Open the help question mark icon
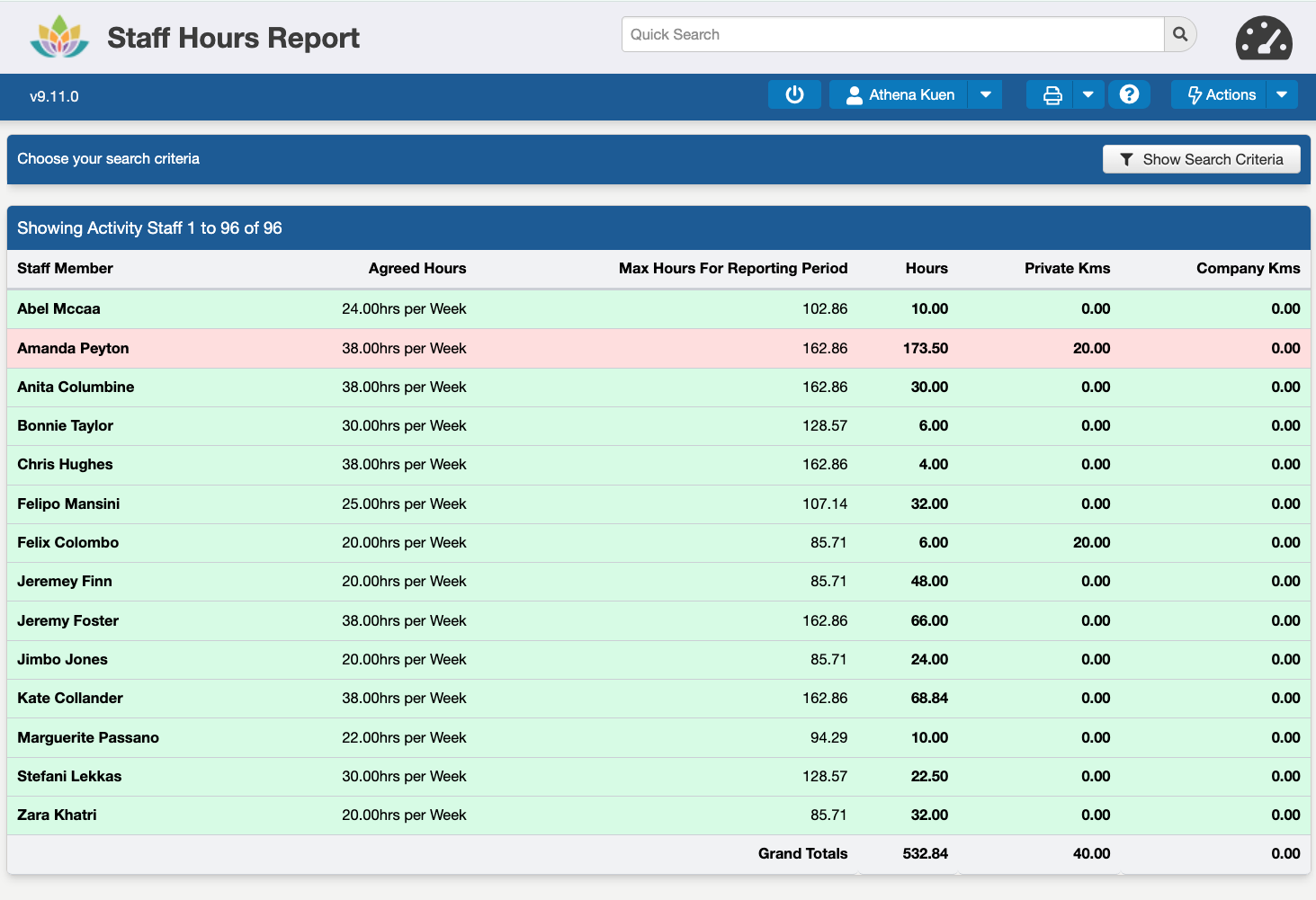Viewport: 1316px width, 900px height. 1129,94
